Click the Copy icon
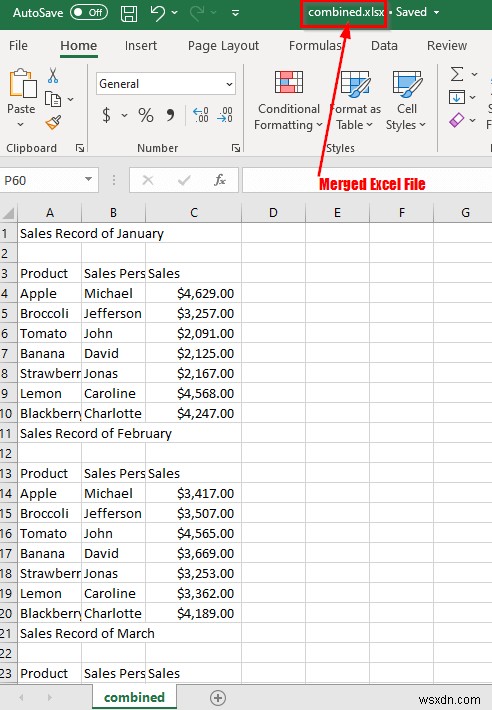The image size is (492, 710). 53,99
